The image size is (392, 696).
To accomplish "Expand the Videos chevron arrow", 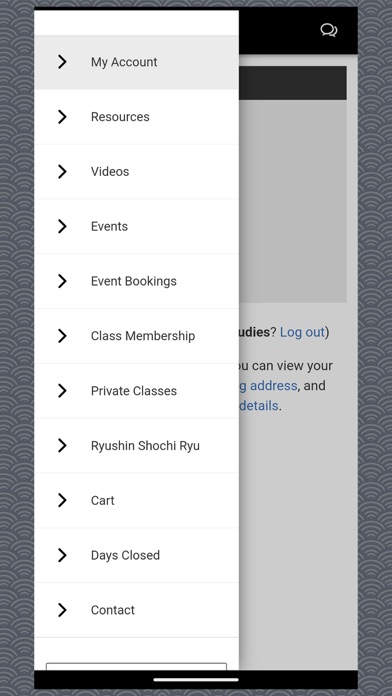I will pos(62,171).
